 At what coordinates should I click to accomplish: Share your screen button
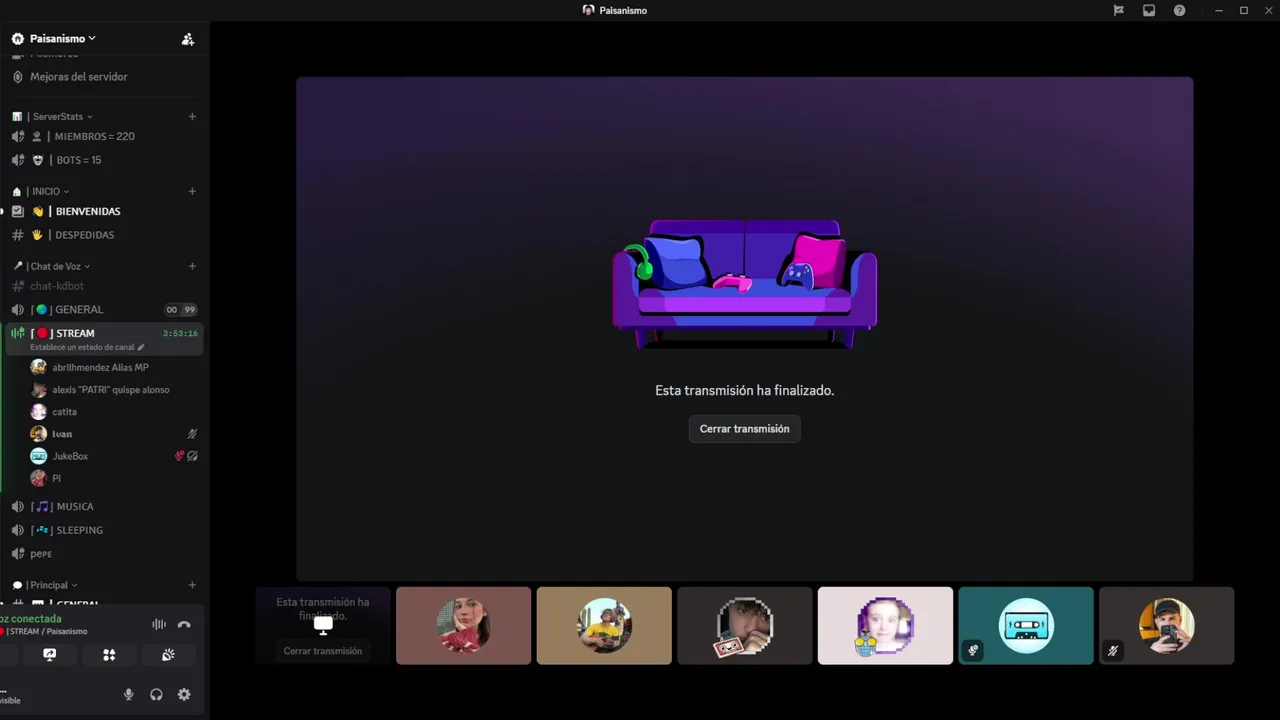[50, 655]
